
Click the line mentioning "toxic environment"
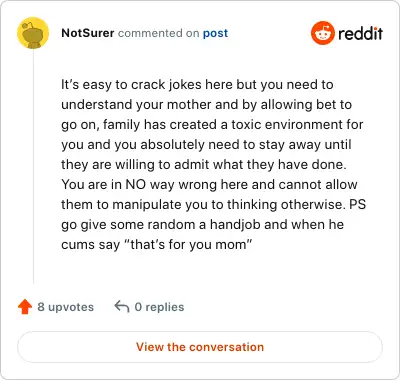click(x=212, y=125)
